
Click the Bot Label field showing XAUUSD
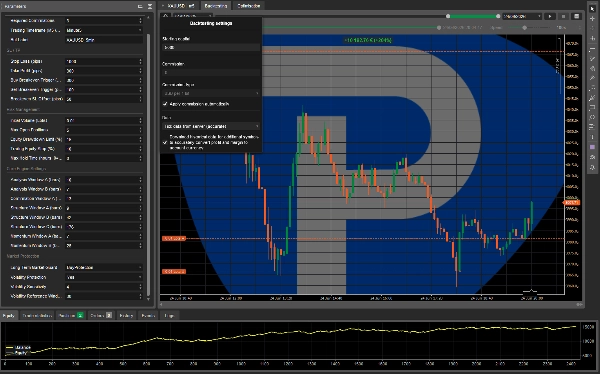[x=104, y=40]
